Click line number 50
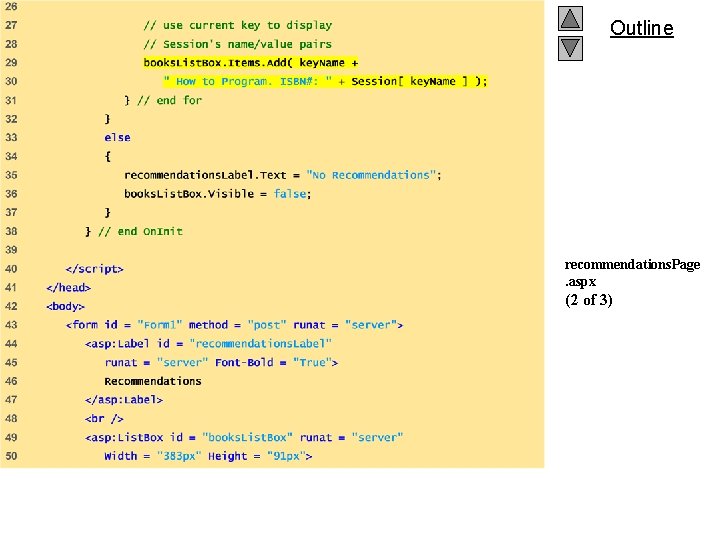Screen dimensions: 720x540 [x=11, y=456]
